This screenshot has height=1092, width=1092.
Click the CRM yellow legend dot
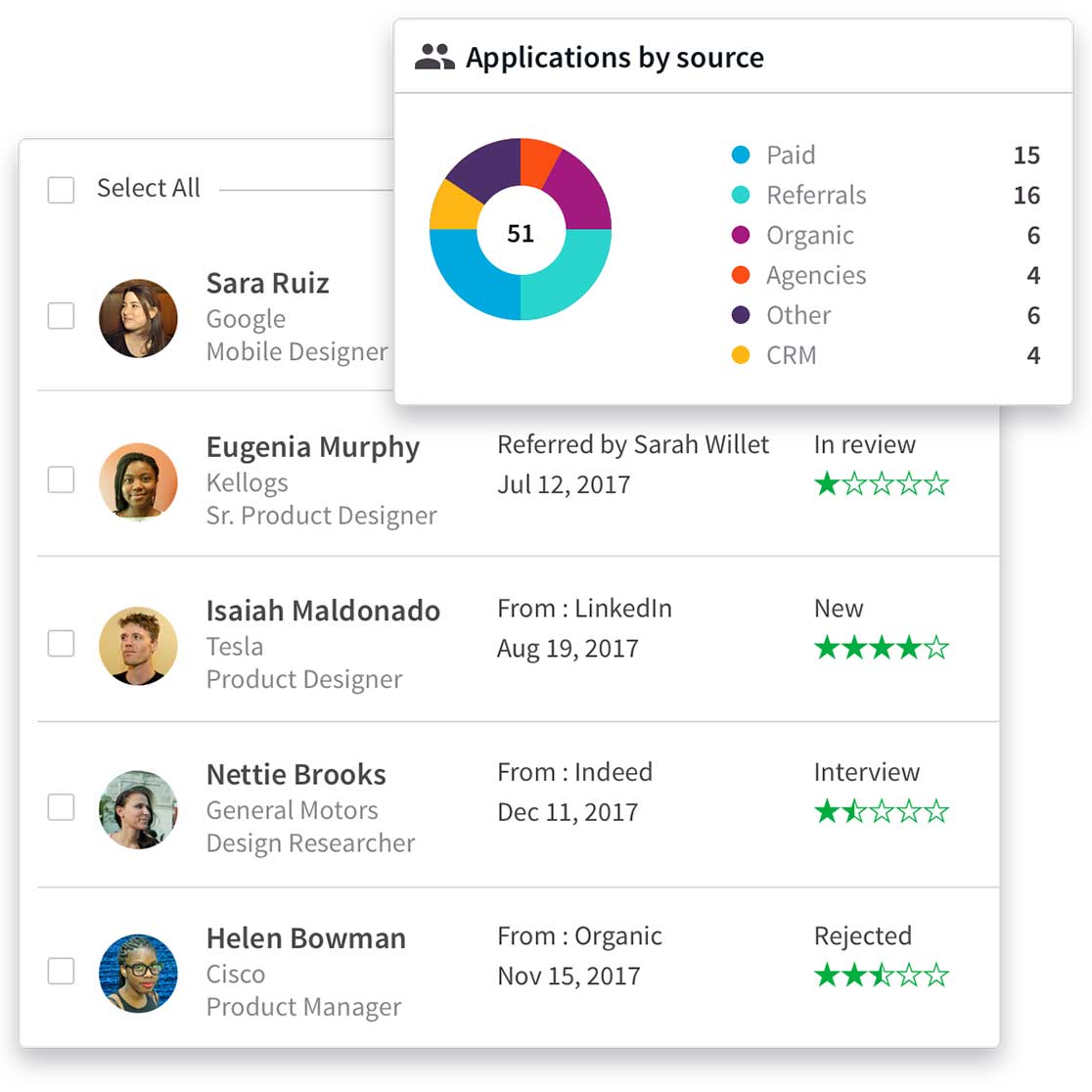point(741,355)
